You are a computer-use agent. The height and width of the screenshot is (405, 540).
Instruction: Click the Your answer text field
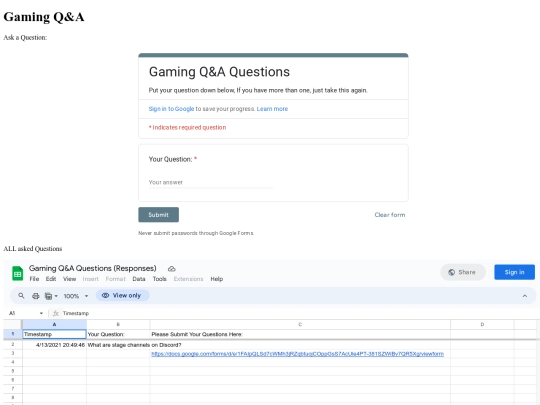tap(210, 183)
